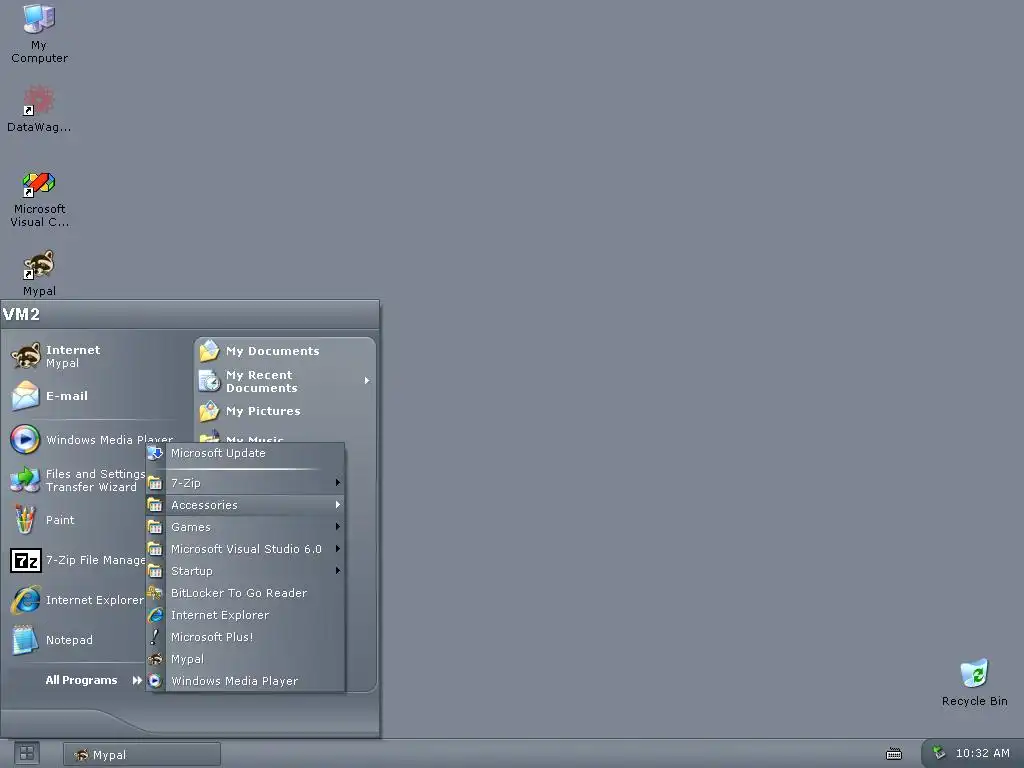Open Notepad from Start menu
Viewport: 1024px width, 768px height.
[77, 639]
